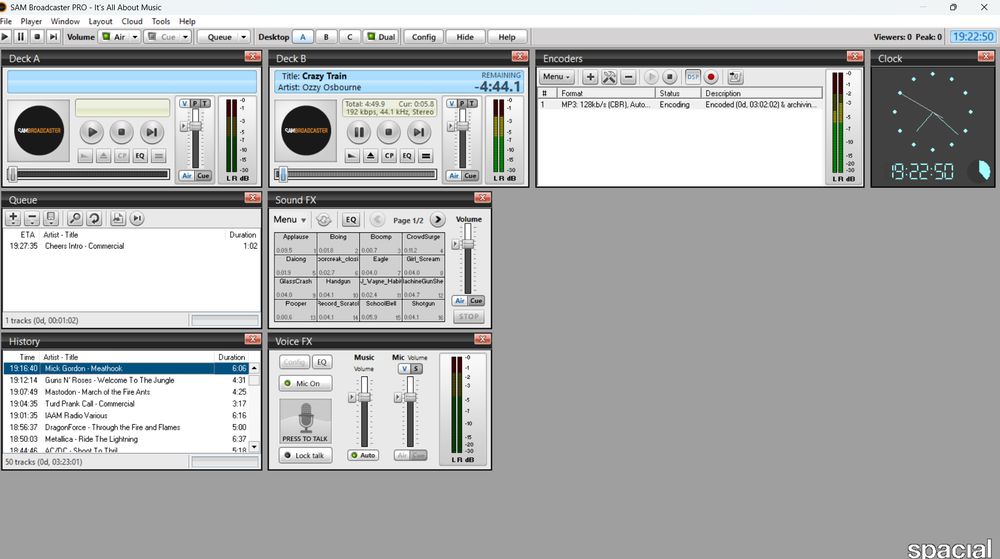Click main toolbar Pause button
This screenshot has height=559, width=1000.
click(x=20, y=37)
